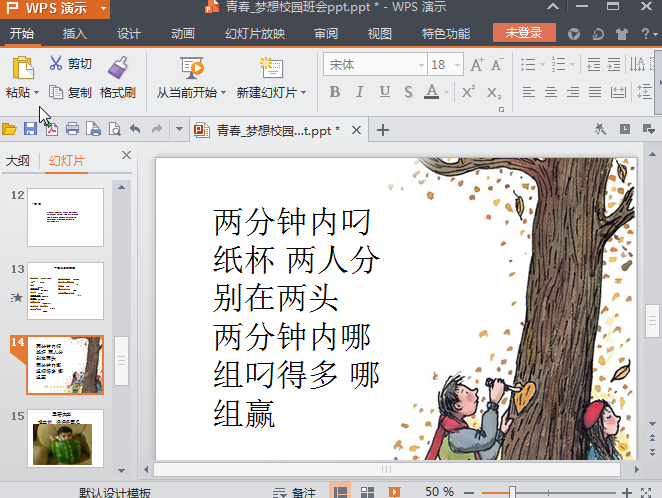The image size is (662, 498).
Task: Switch to the 视图 ribbon tab
Action: point(380,33)
